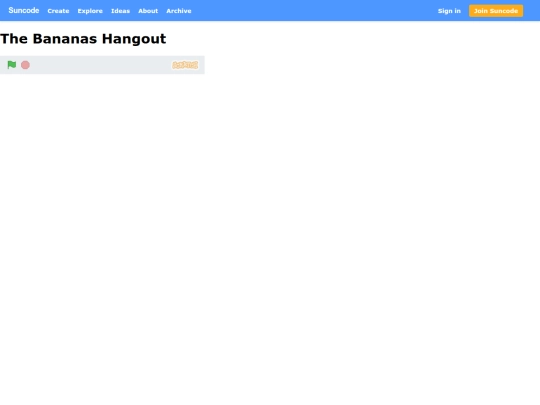Click the red stop button
This screenshot has height=405, width=540.
click(25, 65)
